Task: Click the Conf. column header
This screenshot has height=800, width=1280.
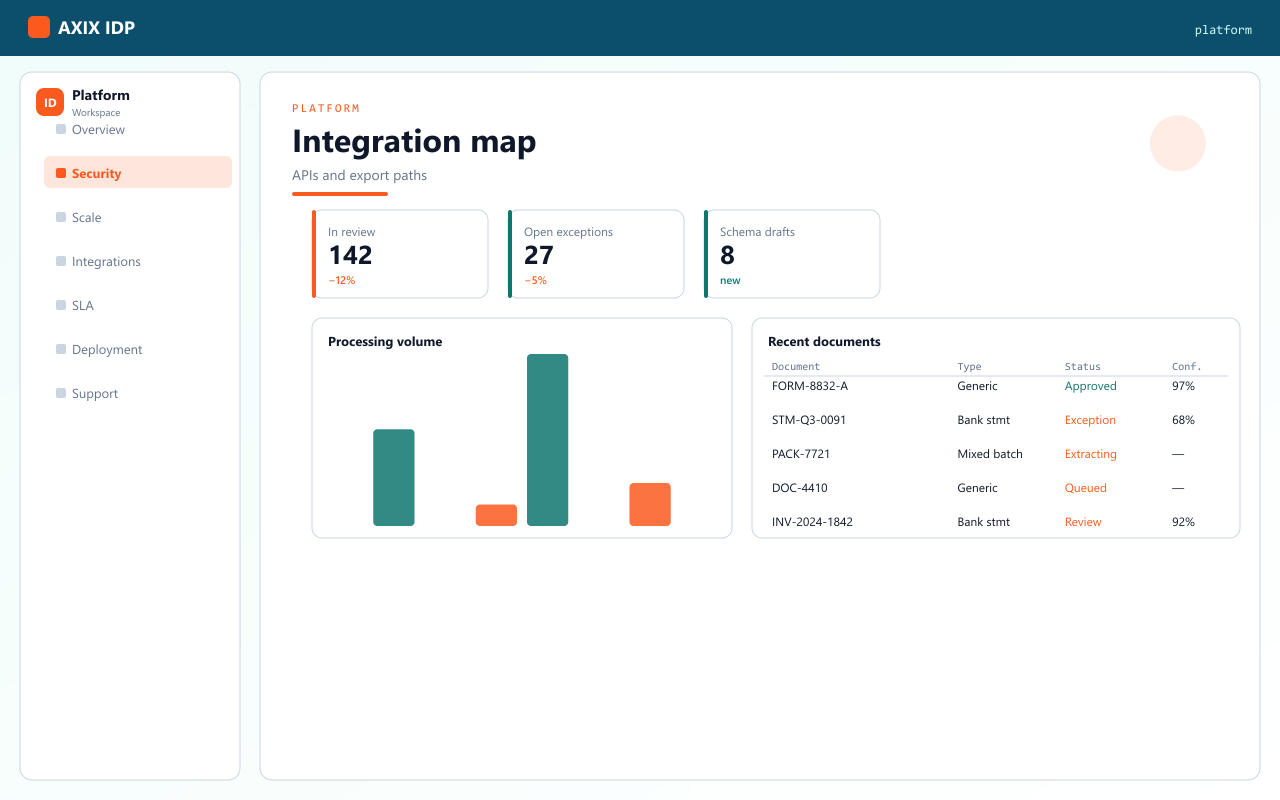Action: click(1187, 367)
